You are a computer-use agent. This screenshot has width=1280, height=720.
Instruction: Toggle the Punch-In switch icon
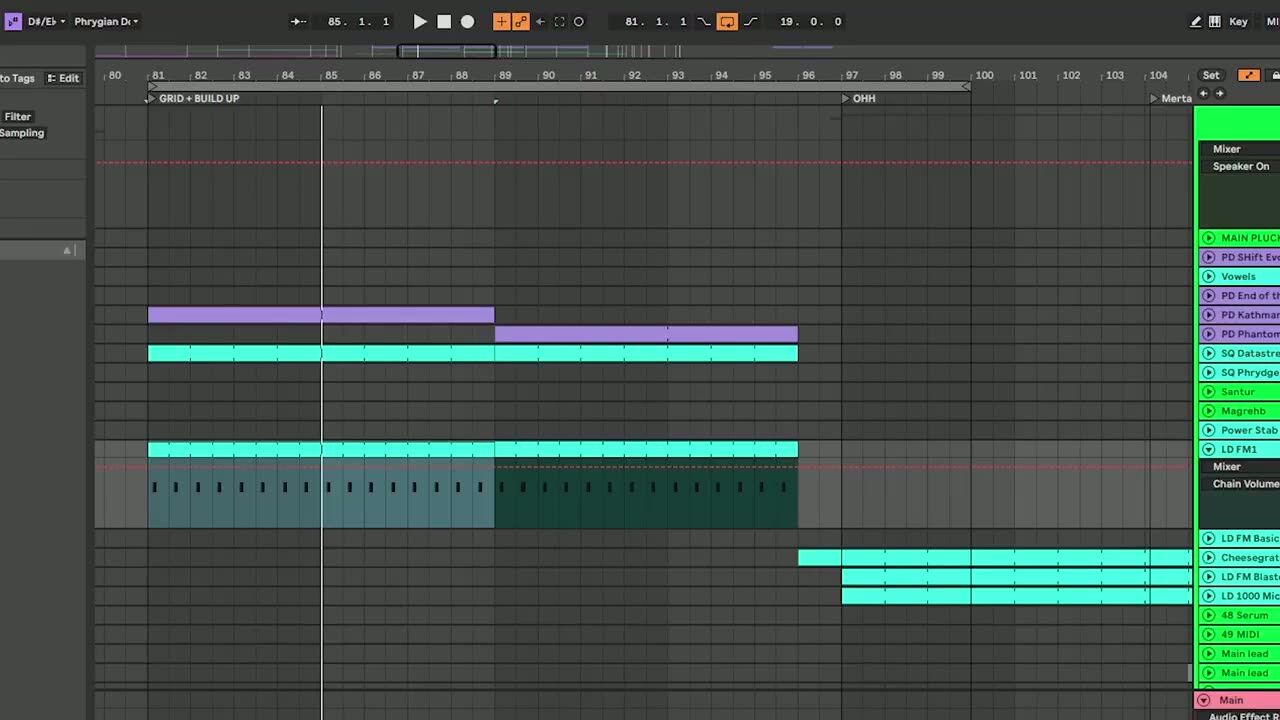pos(704,21)
